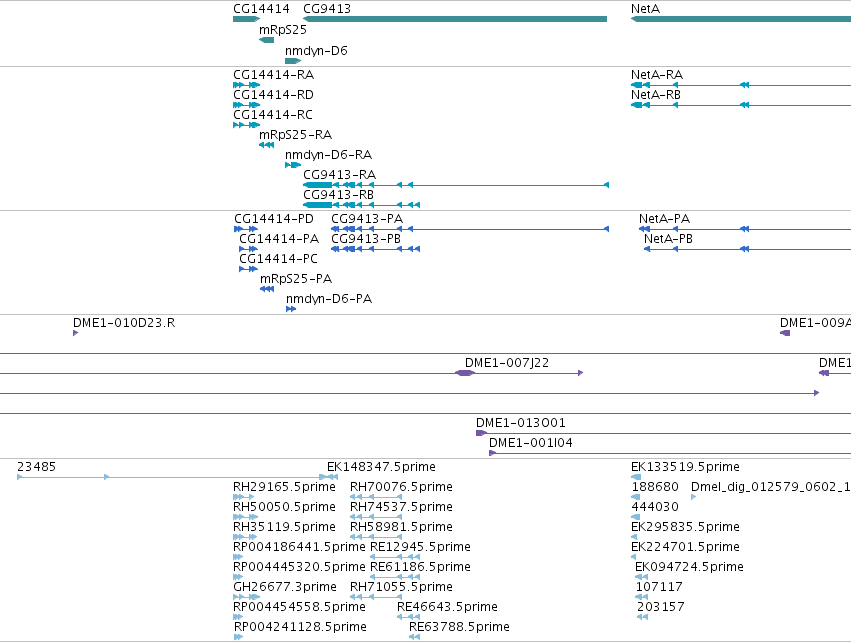Click RP004454558.5prime feature
This screenshot has height=642, width=851.
pos(238,618)
